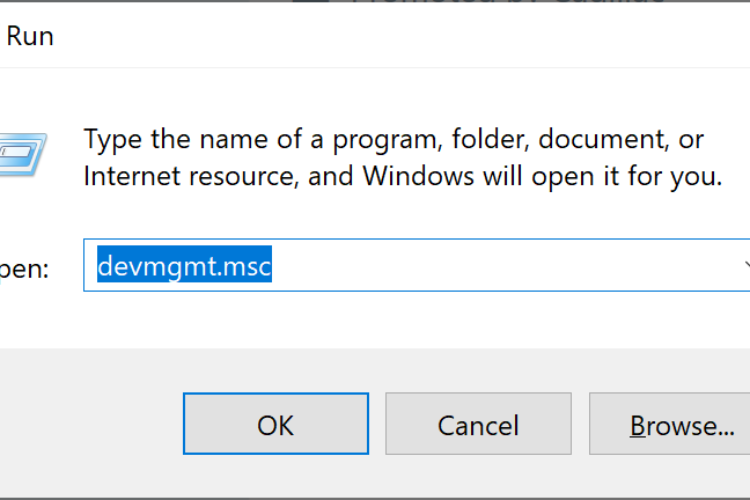This screenshot has height=500, width=750.
Task: Click the 'Internet resource' description line
Action: pyautogui.click(x=403, y=176)
